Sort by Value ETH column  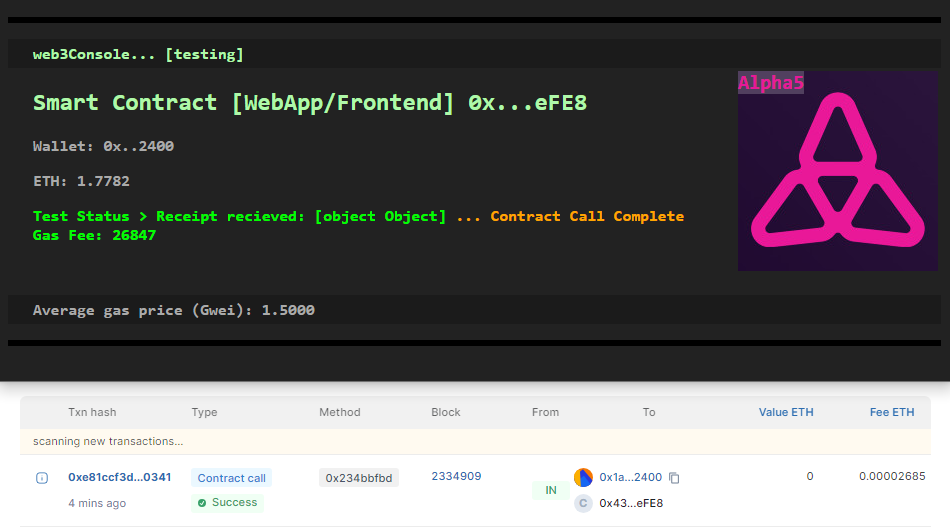click(786, 412)
